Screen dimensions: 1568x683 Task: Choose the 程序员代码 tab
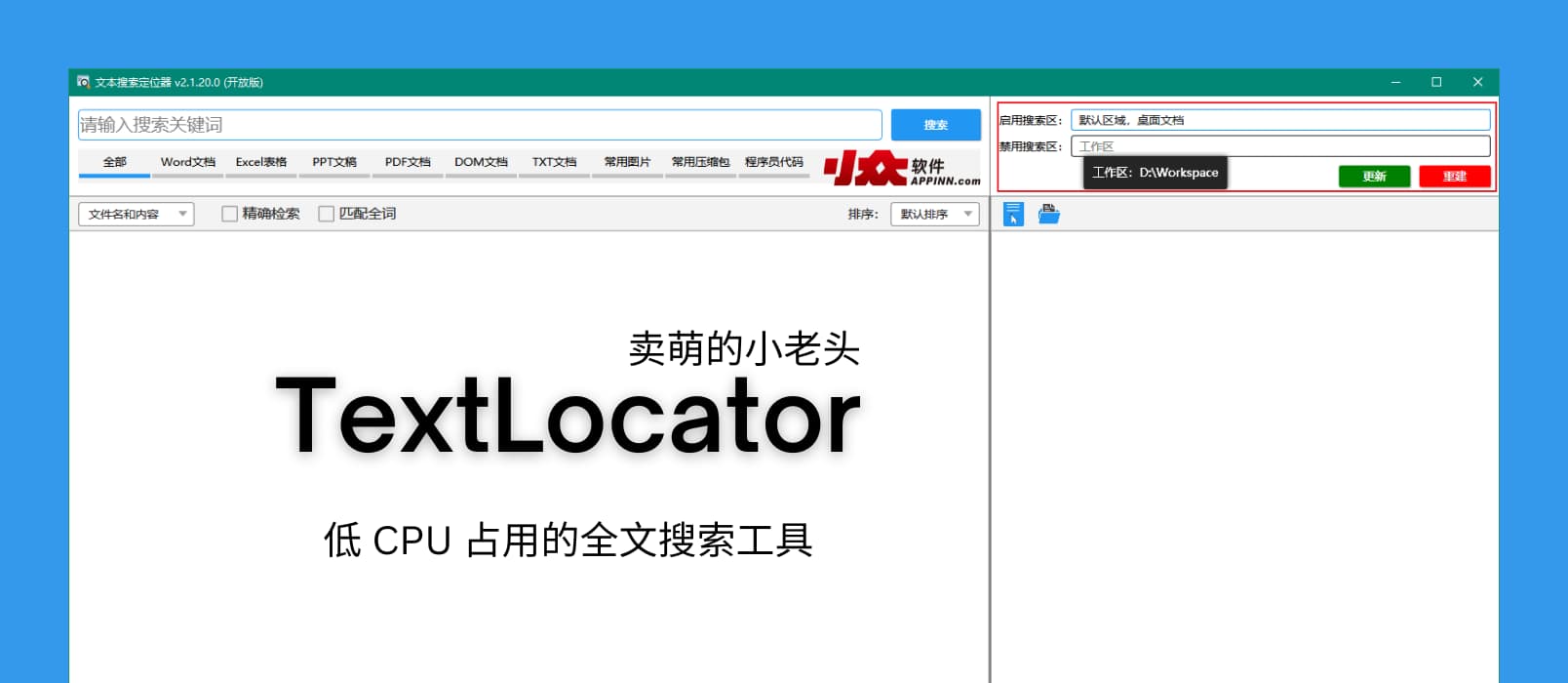(773, 162)
